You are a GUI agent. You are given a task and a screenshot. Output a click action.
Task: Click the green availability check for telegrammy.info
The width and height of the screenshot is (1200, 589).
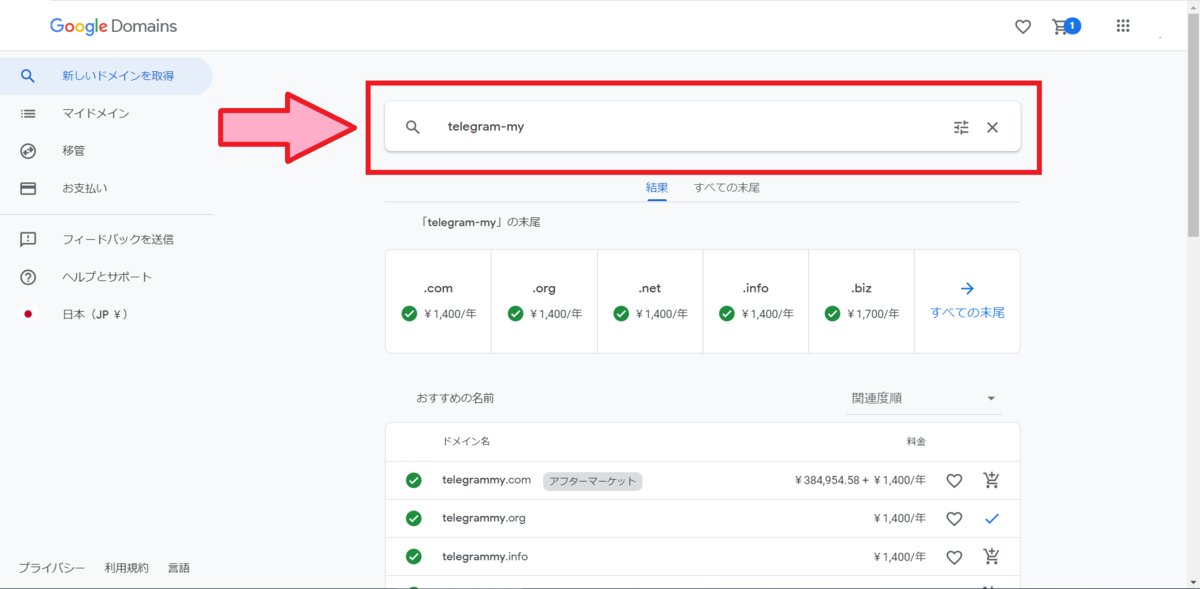point(413,556)
